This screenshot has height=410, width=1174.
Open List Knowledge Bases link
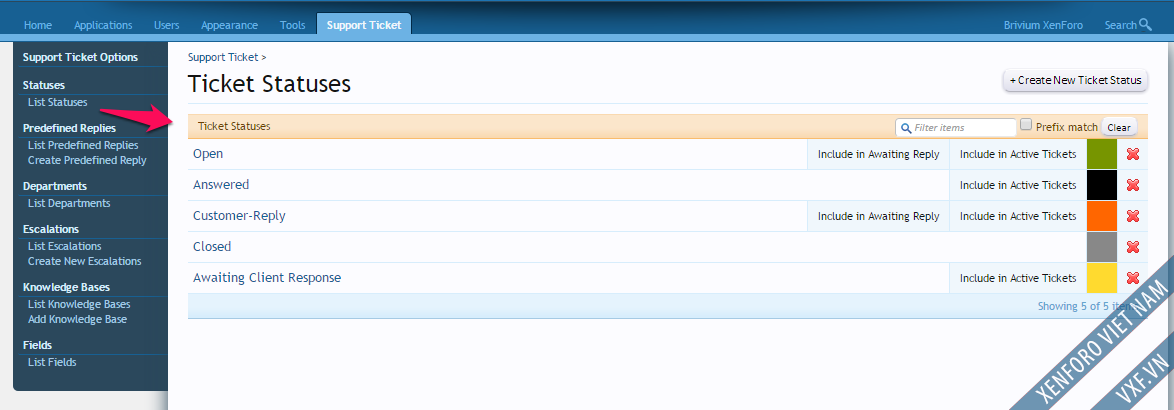(x=79, y=304)
